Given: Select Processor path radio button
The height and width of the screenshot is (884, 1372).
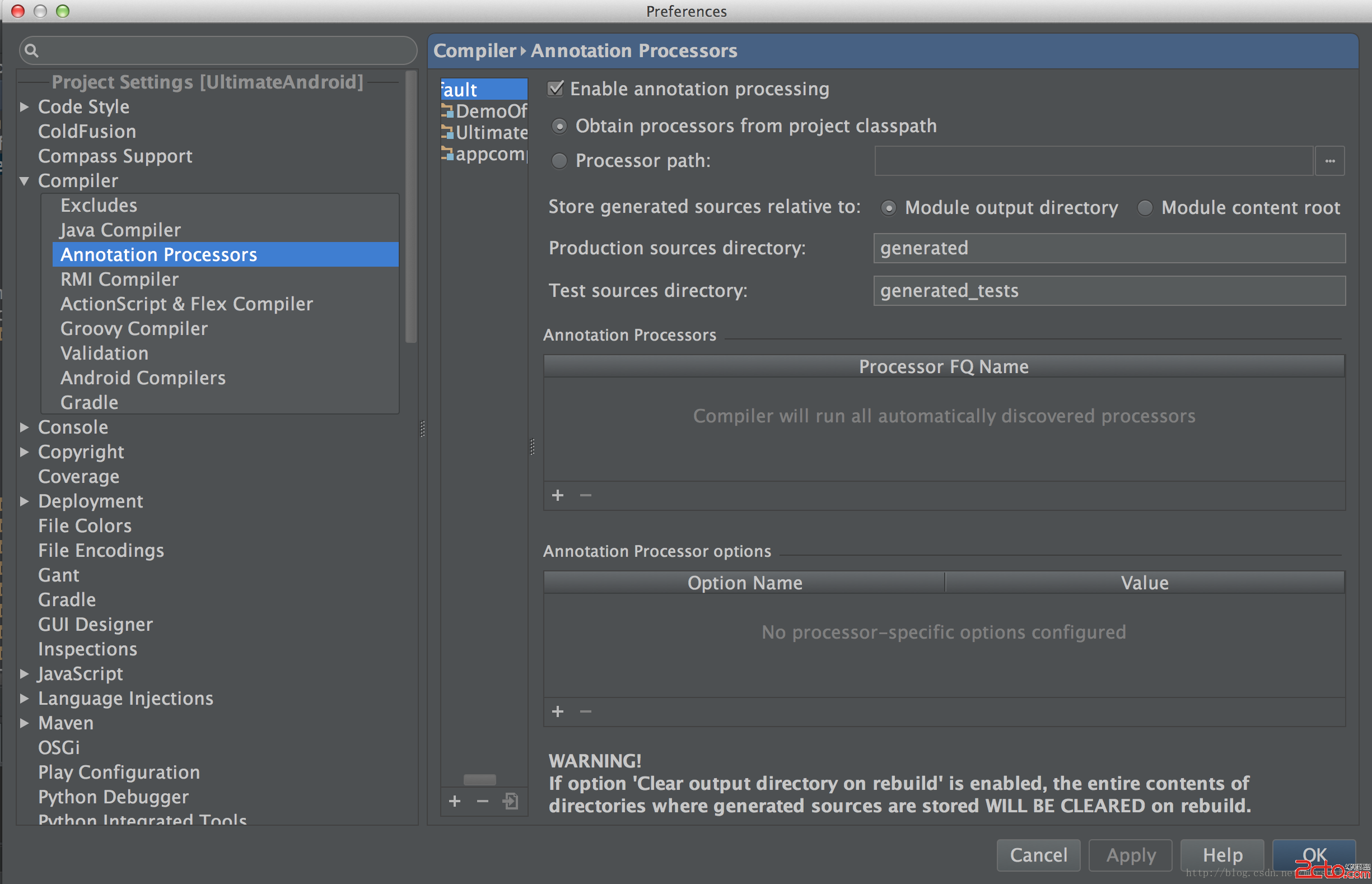Looking at the screenshot, I should coord(559,161).
